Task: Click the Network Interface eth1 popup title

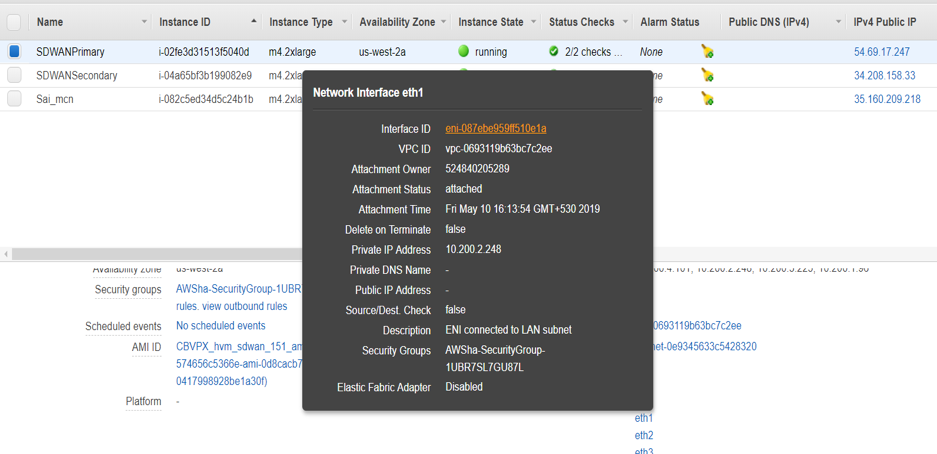Action: pos(369,93)
